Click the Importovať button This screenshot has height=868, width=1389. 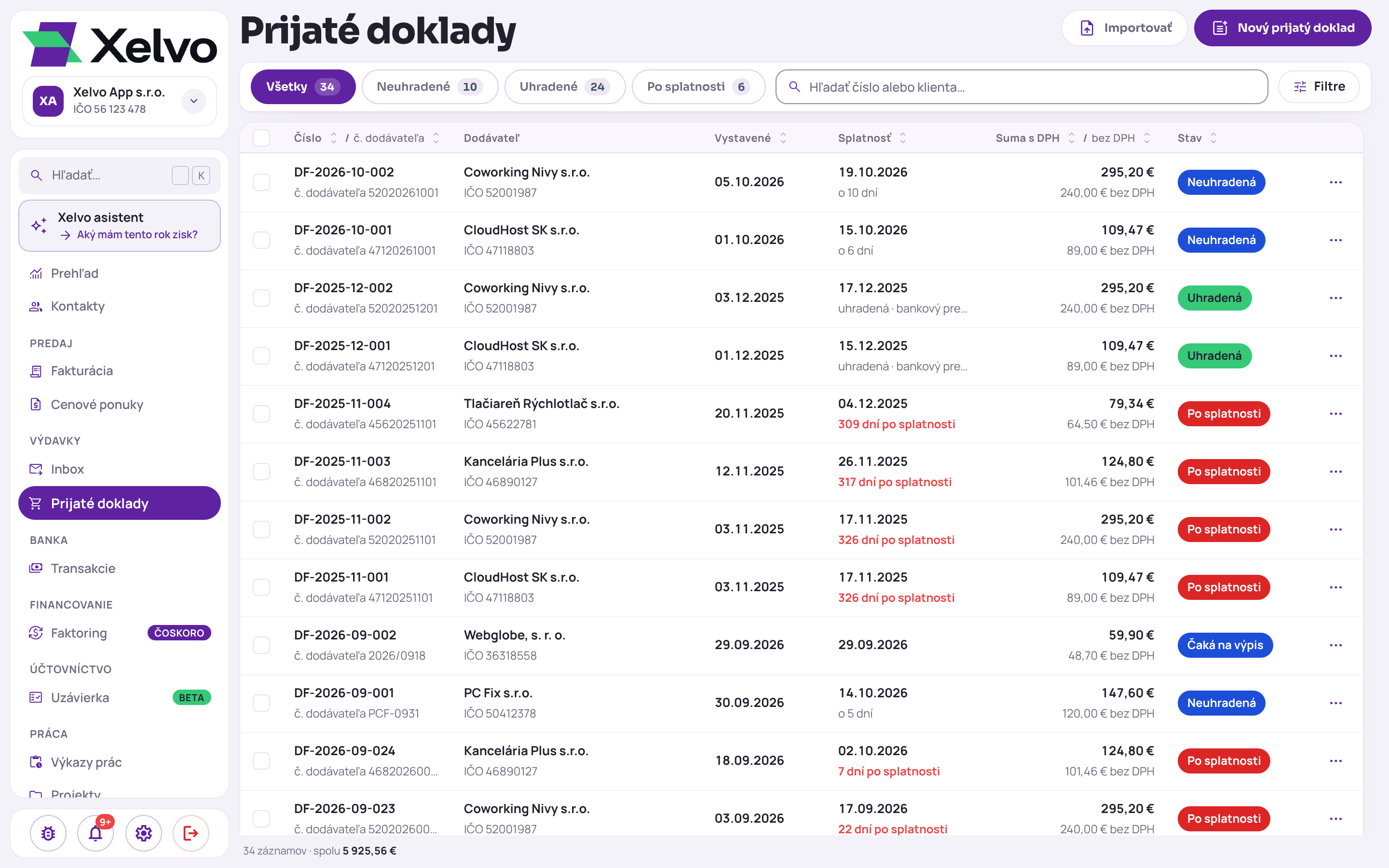point(1124,27)
